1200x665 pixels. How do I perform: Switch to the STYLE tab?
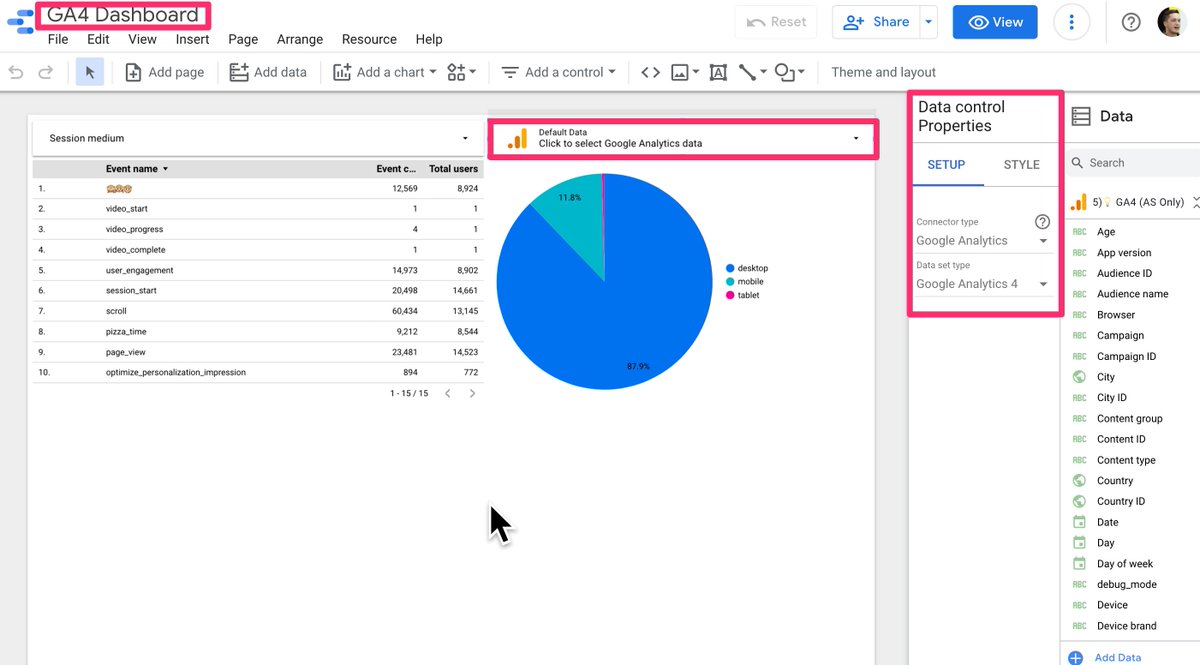pos(1021,164)
